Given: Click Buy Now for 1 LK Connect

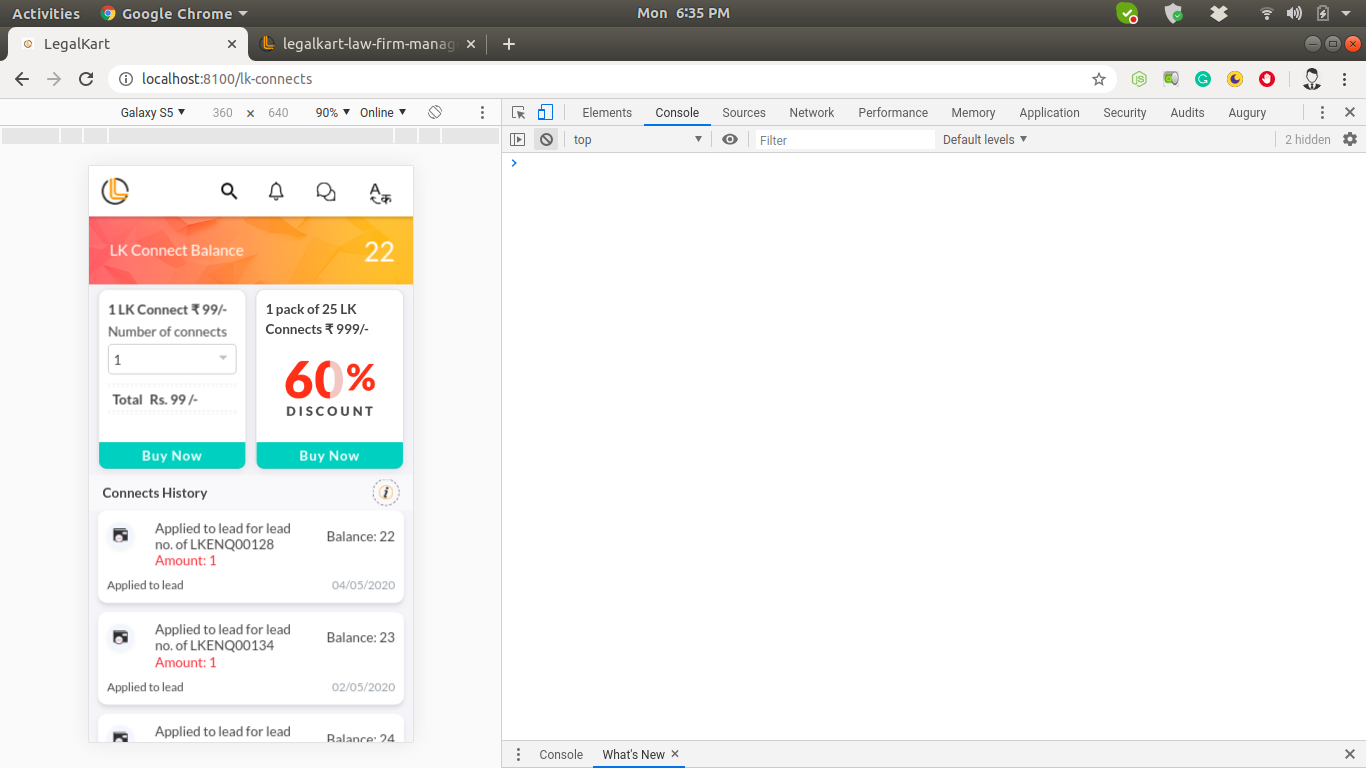Looking at the screenshot, I should [x=172, y=456].
